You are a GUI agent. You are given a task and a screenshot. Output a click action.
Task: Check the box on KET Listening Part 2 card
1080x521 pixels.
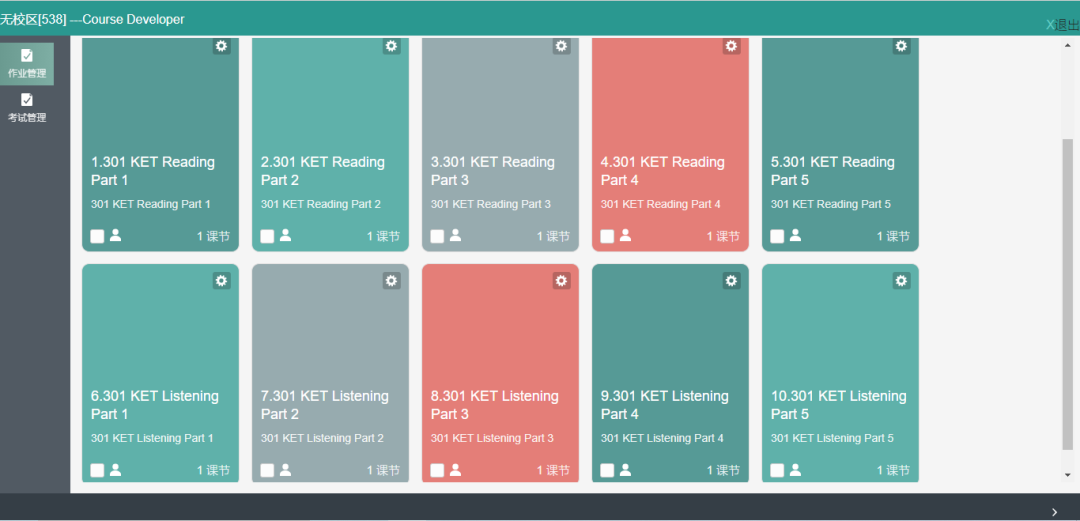267,471
